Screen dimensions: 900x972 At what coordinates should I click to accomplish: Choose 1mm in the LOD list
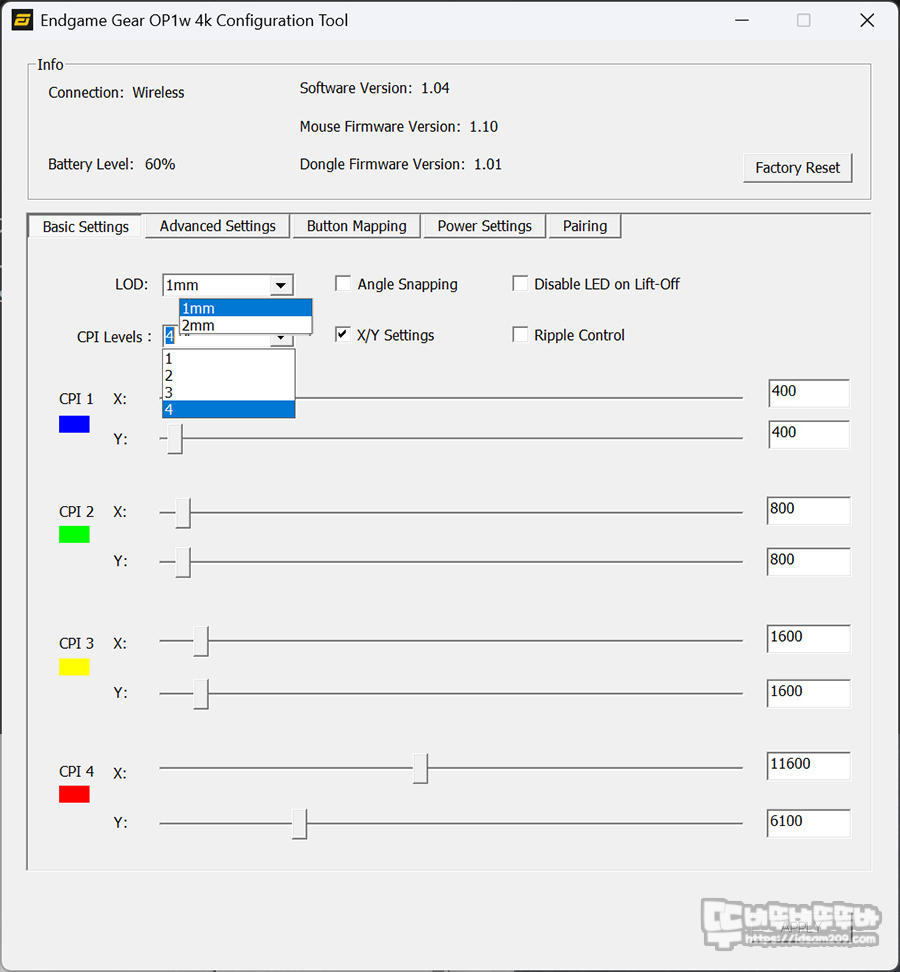pyautogui.click(x=245, y=308)
